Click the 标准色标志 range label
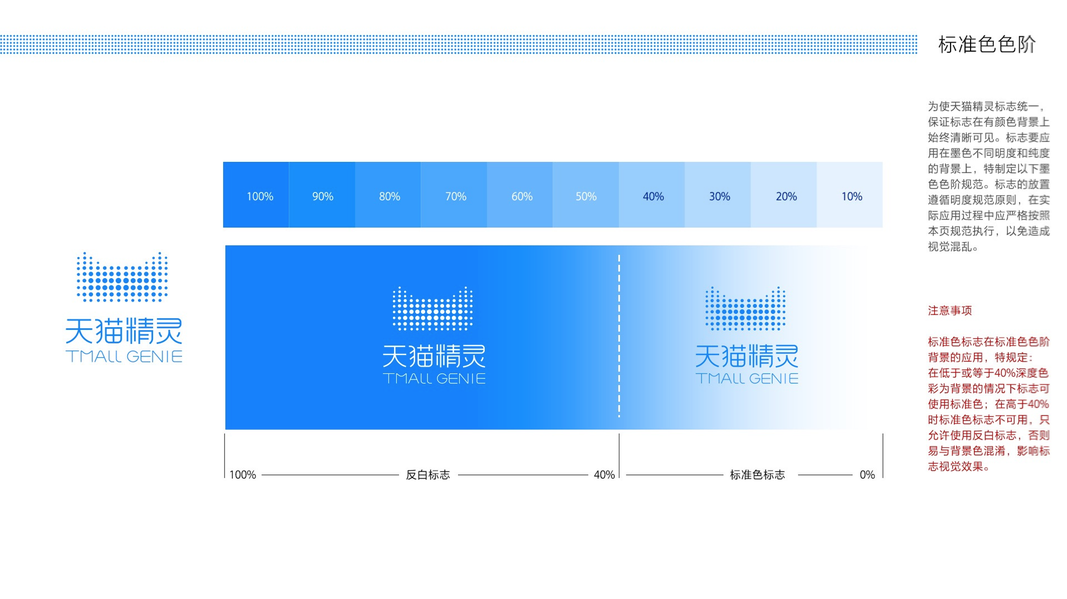The height and width of the screenshot is (599, 1067). [x=757, y=474]
